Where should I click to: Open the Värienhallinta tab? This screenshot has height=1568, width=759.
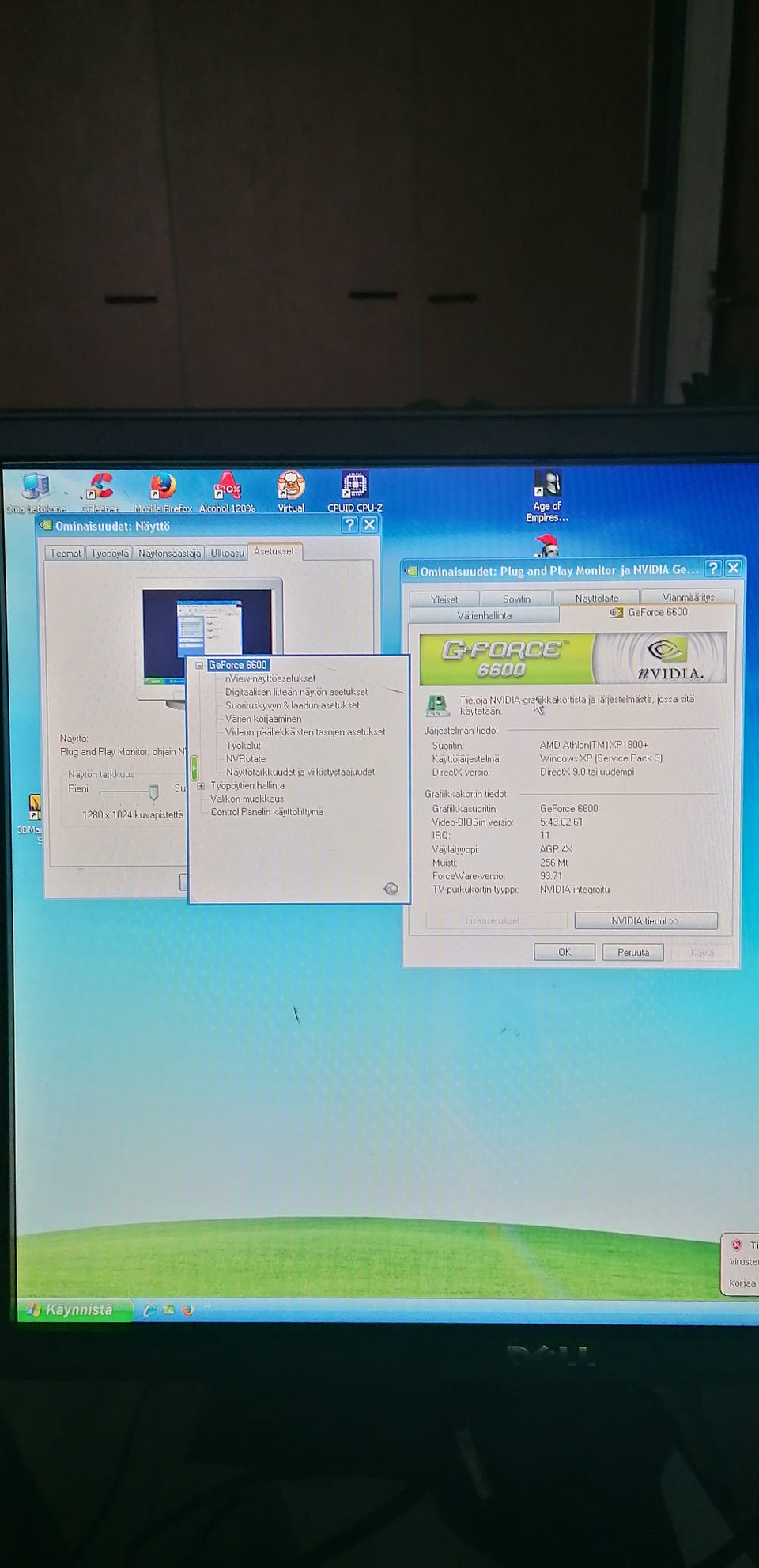(x=484, y=615)
